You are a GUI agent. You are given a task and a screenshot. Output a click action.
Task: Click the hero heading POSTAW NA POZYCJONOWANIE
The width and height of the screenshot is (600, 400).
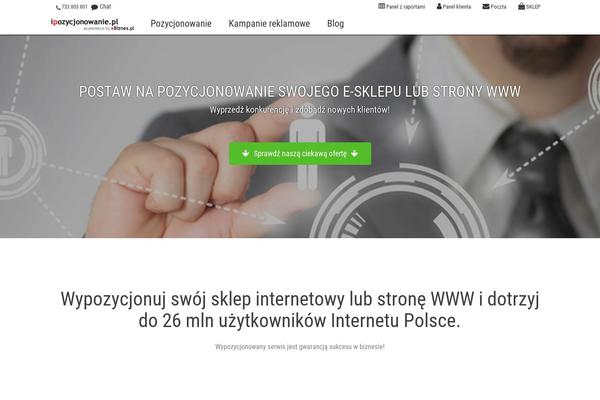[300, 91]
